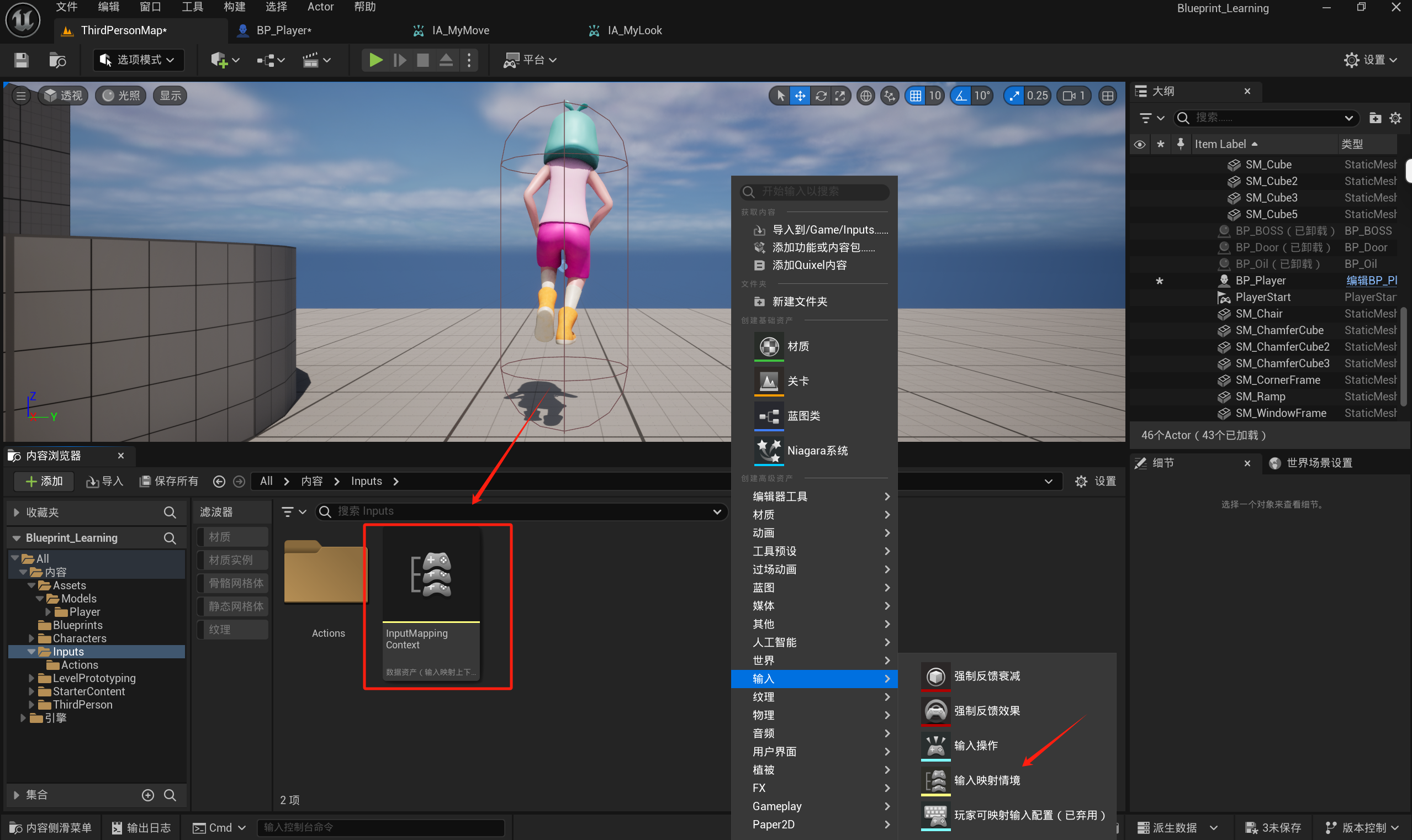Expand the Characters folder in tree
This screenshot has width=1412, height=840.
[31, 638]
